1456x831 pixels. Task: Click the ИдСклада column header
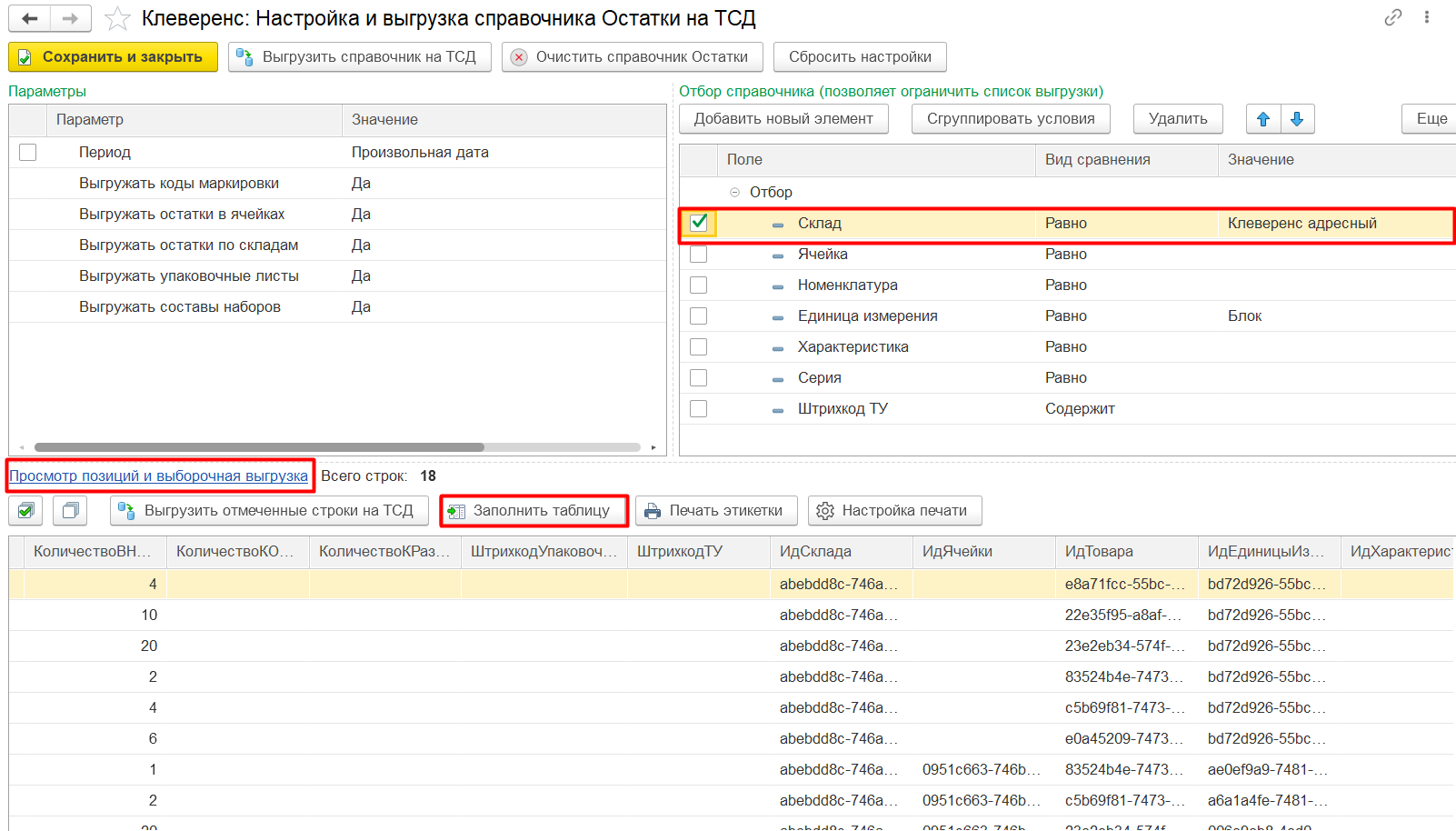842,551
